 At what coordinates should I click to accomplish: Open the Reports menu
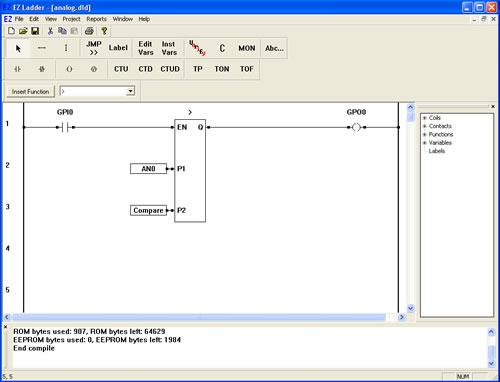[96, 19]
